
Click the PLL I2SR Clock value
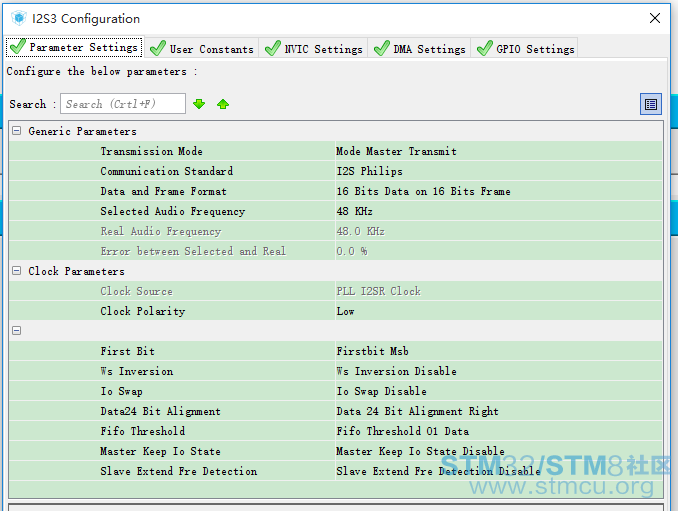[378, 291]
